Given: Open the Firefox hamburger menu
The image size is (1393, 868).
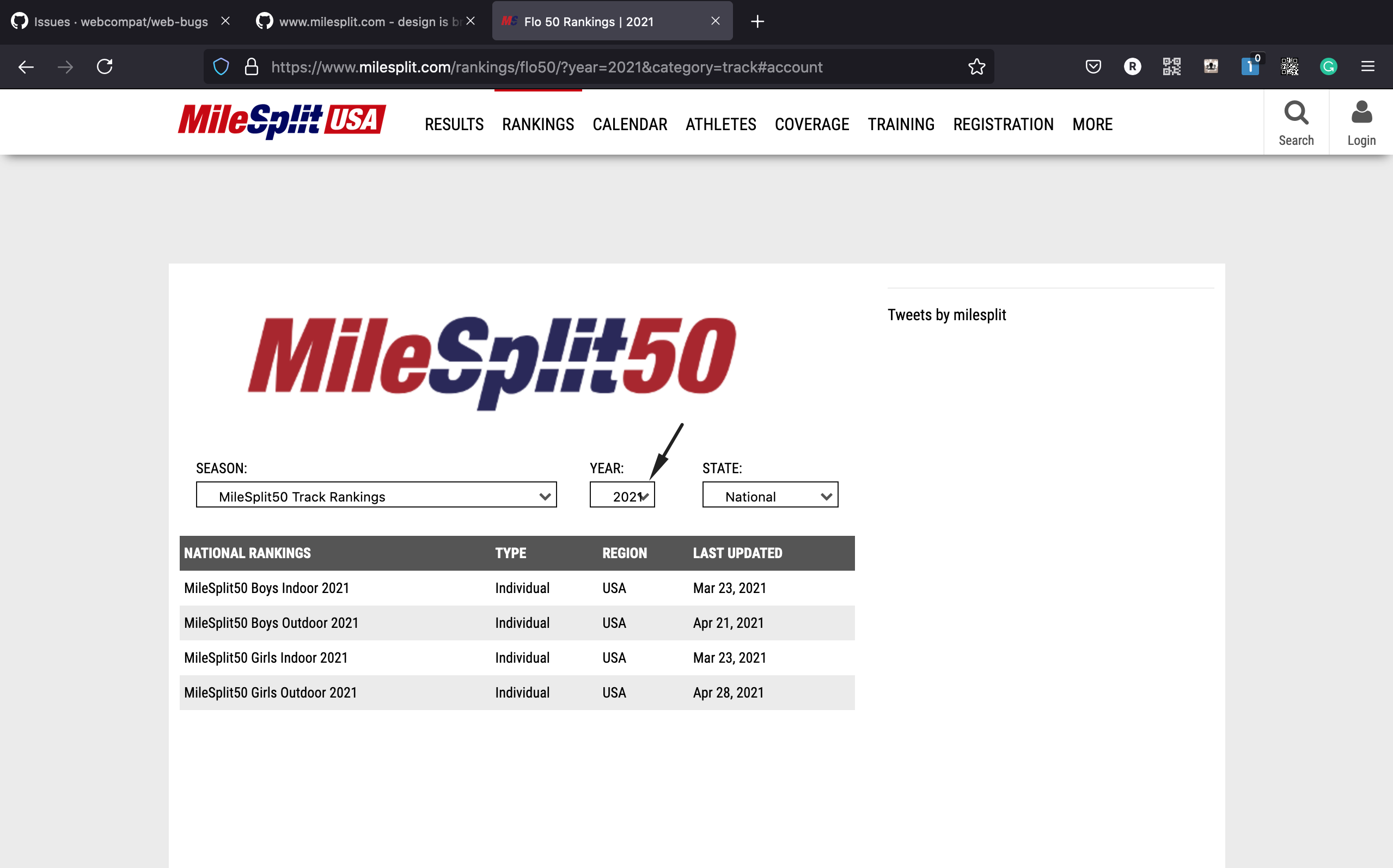Looking at the screenshot, I should tap(1367, 67).
